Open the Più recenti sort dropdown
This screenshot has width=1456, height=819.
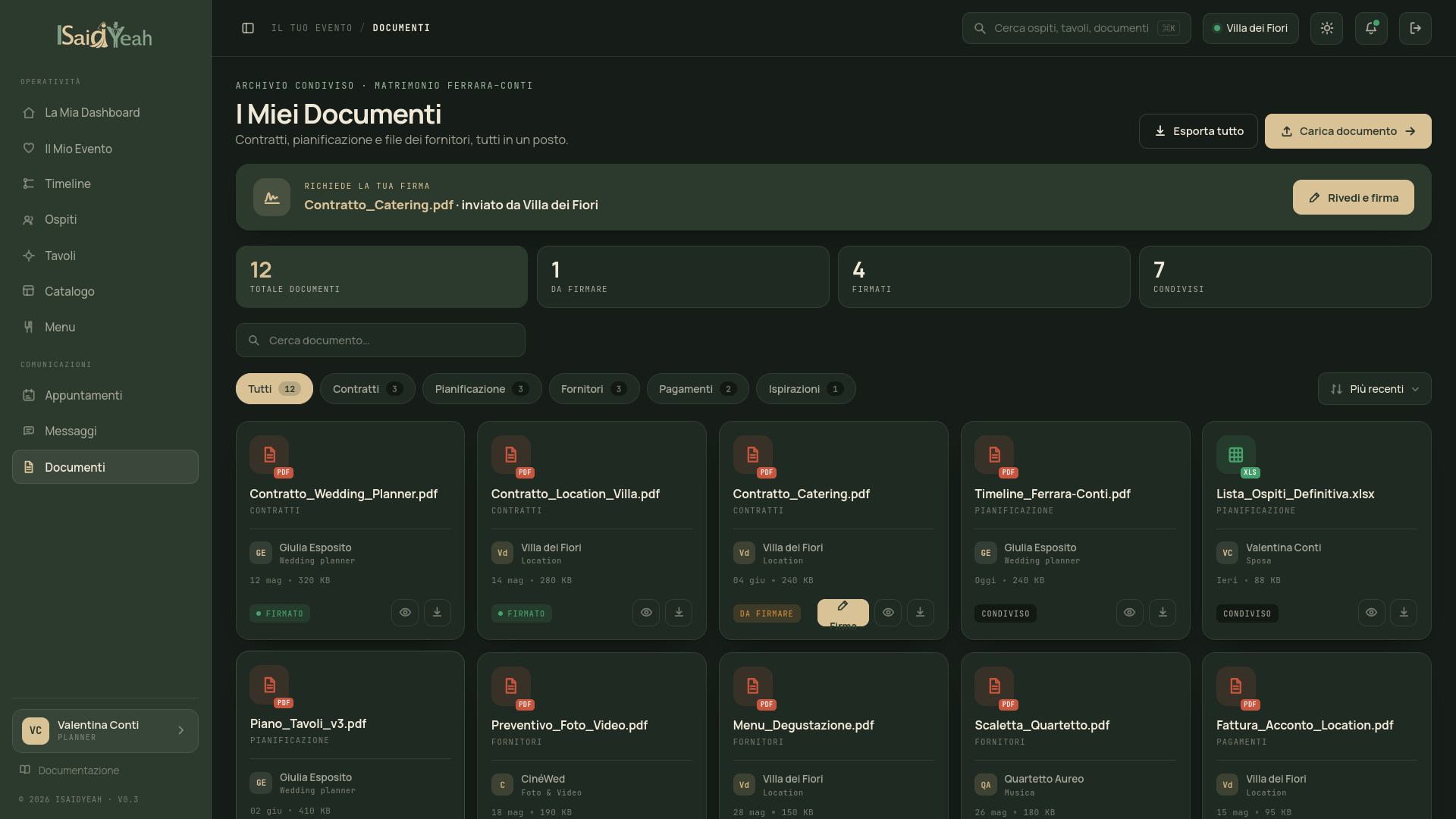pos(1374,389)
